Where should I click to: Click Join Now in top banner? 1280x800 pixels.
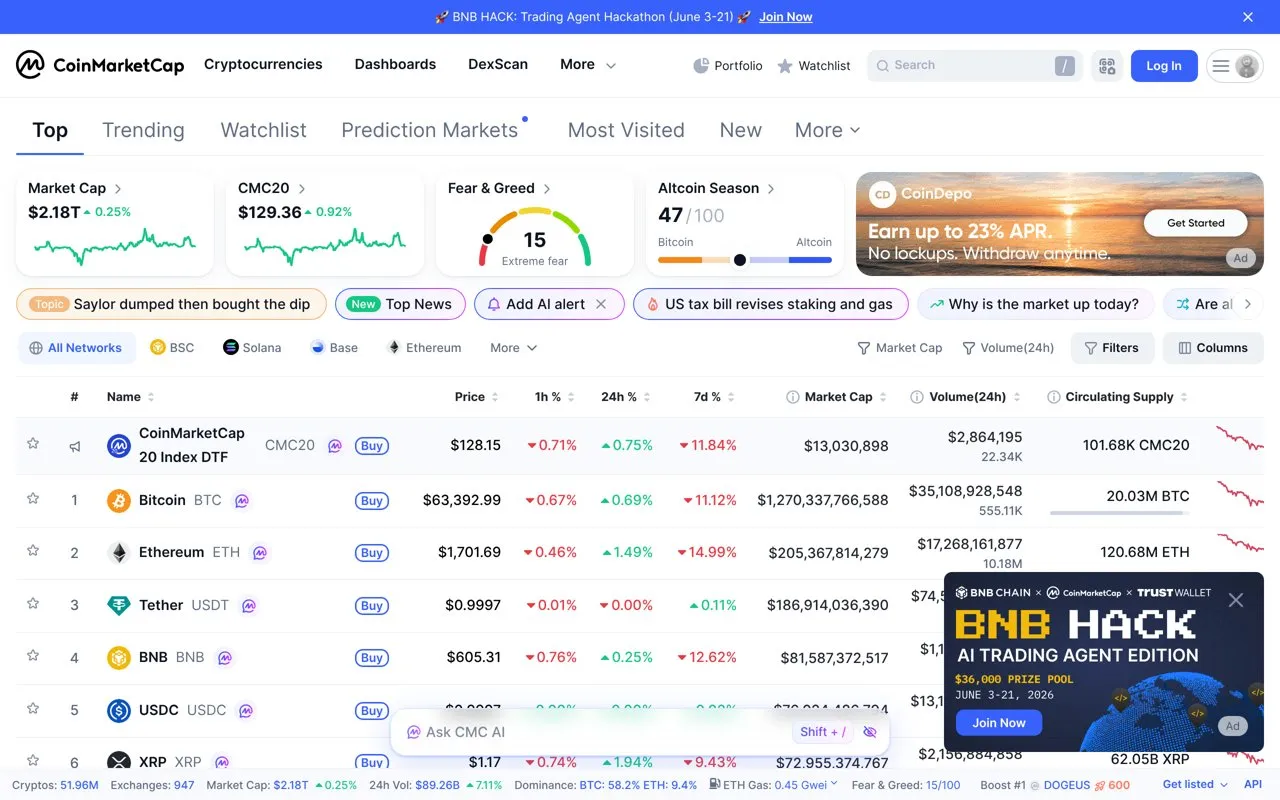click(785, 17)
